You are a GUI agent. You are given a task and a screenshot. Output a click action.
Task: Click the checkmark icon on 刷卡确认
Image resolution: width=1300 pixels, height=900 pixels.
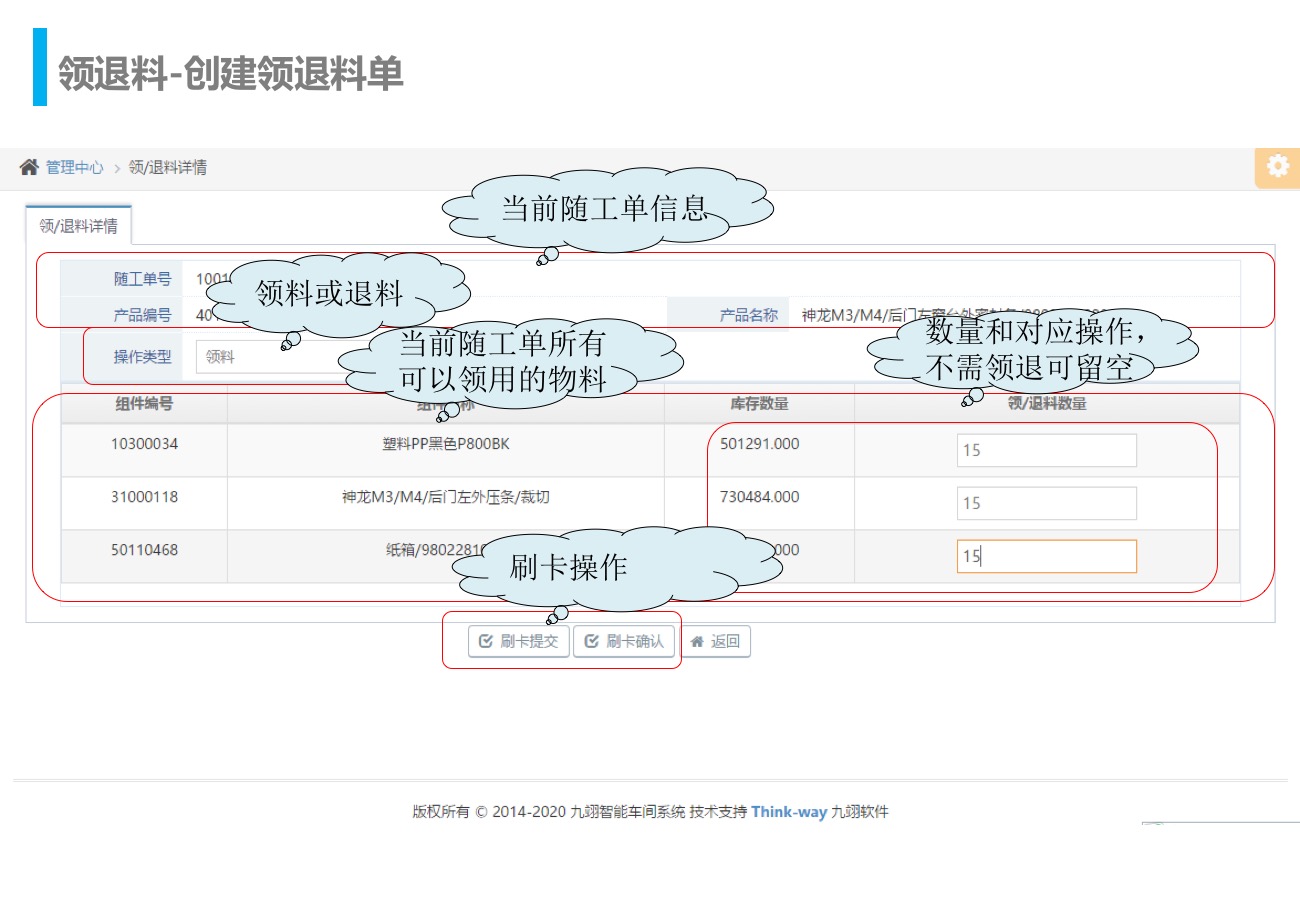(x=591, y=641)
